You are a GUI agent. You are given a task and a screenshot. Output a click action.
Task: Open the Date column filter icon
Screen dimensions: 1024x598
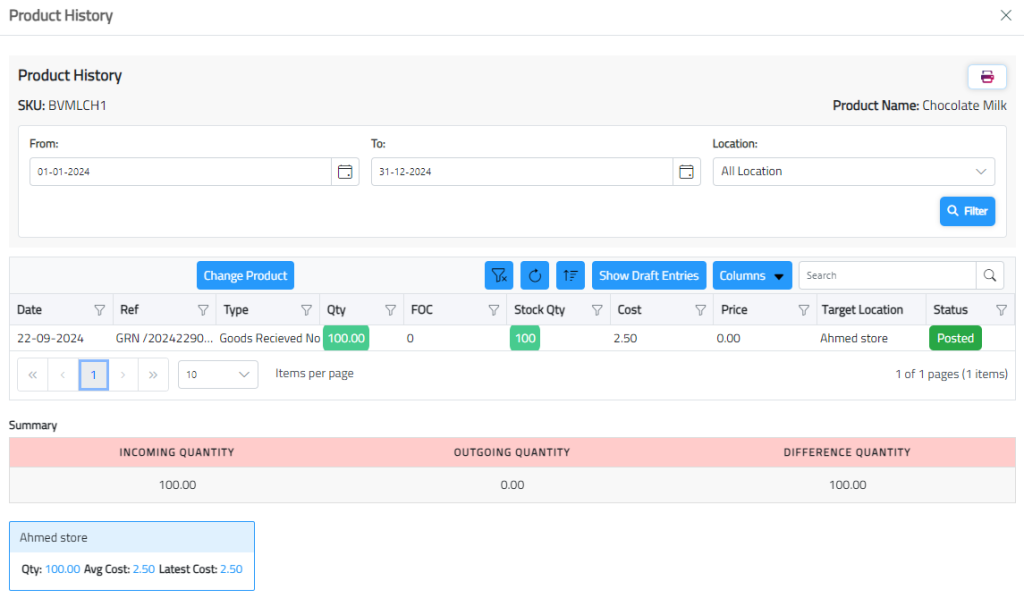point(99,310)
